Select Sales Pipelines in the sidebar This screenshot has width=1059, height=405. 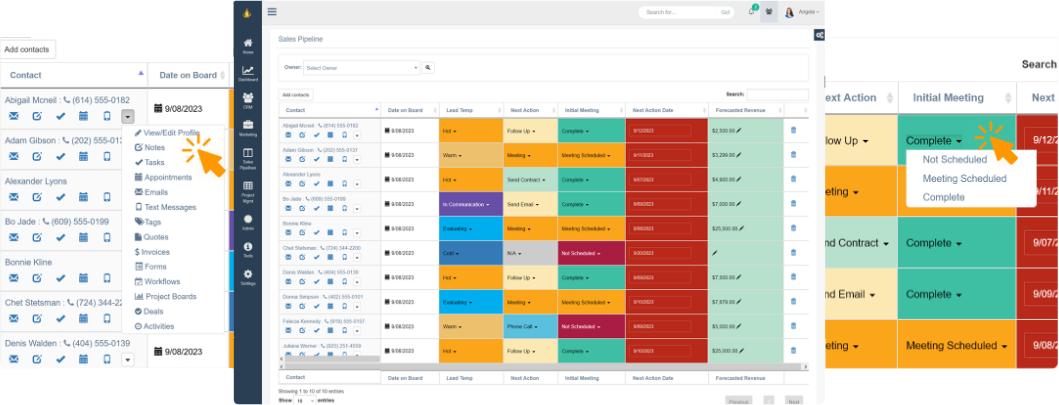(248, 159)
